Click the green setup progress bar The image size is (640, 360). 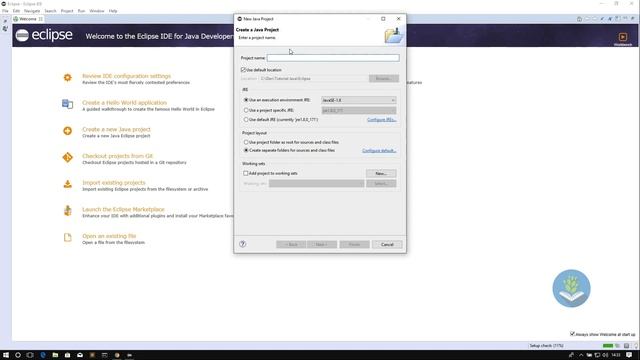click(x=608, y=346)
